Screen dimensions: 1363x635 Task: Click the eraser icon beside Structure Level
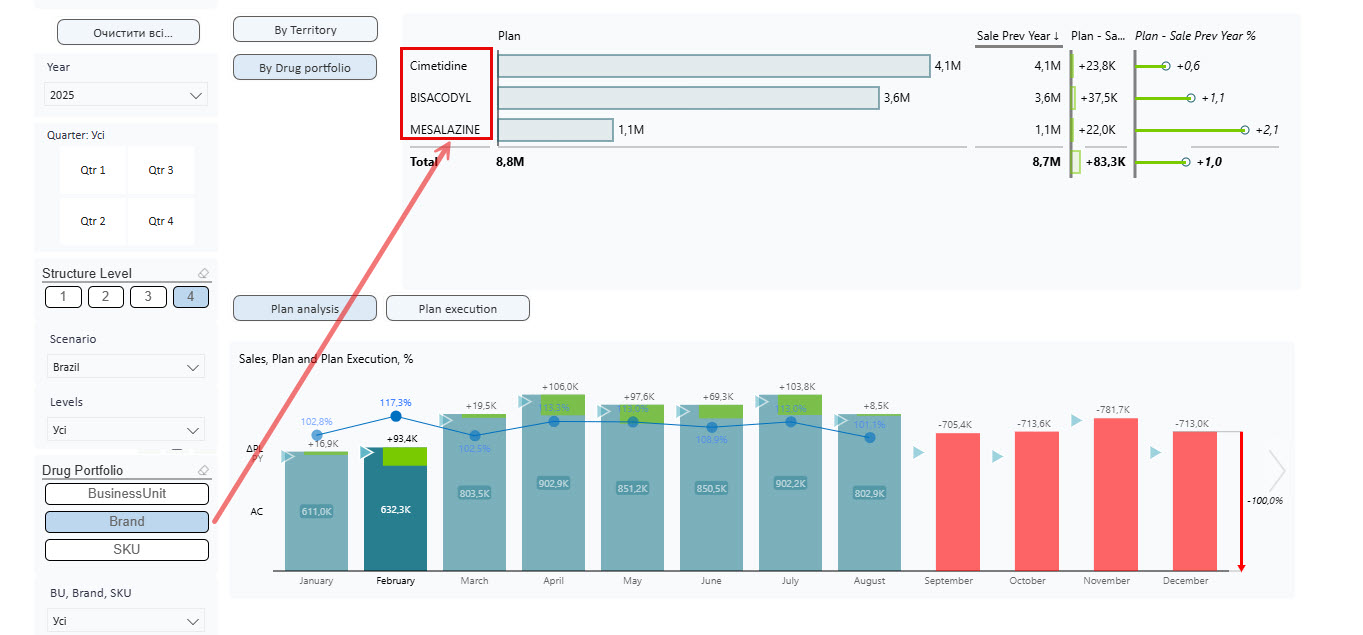[x=203, y=272]
